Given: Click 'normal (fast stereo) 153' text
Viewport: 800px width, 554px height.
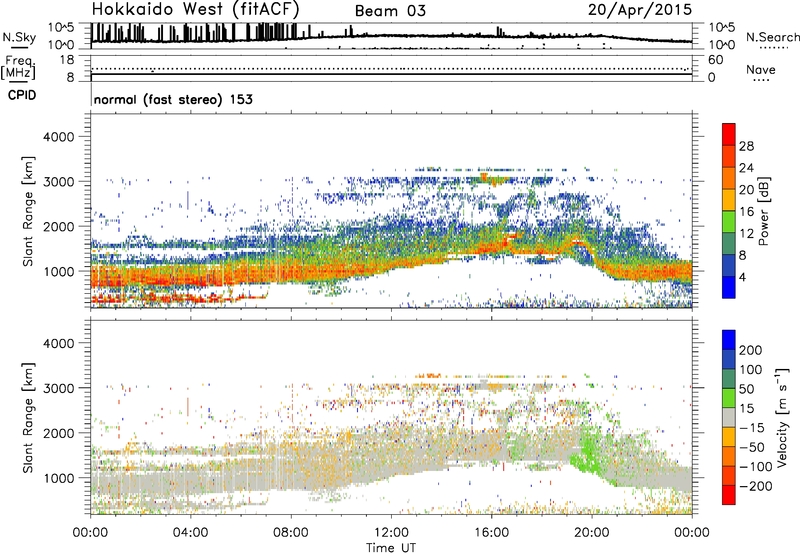Looking at the screenshot, I should pos(173,99).
